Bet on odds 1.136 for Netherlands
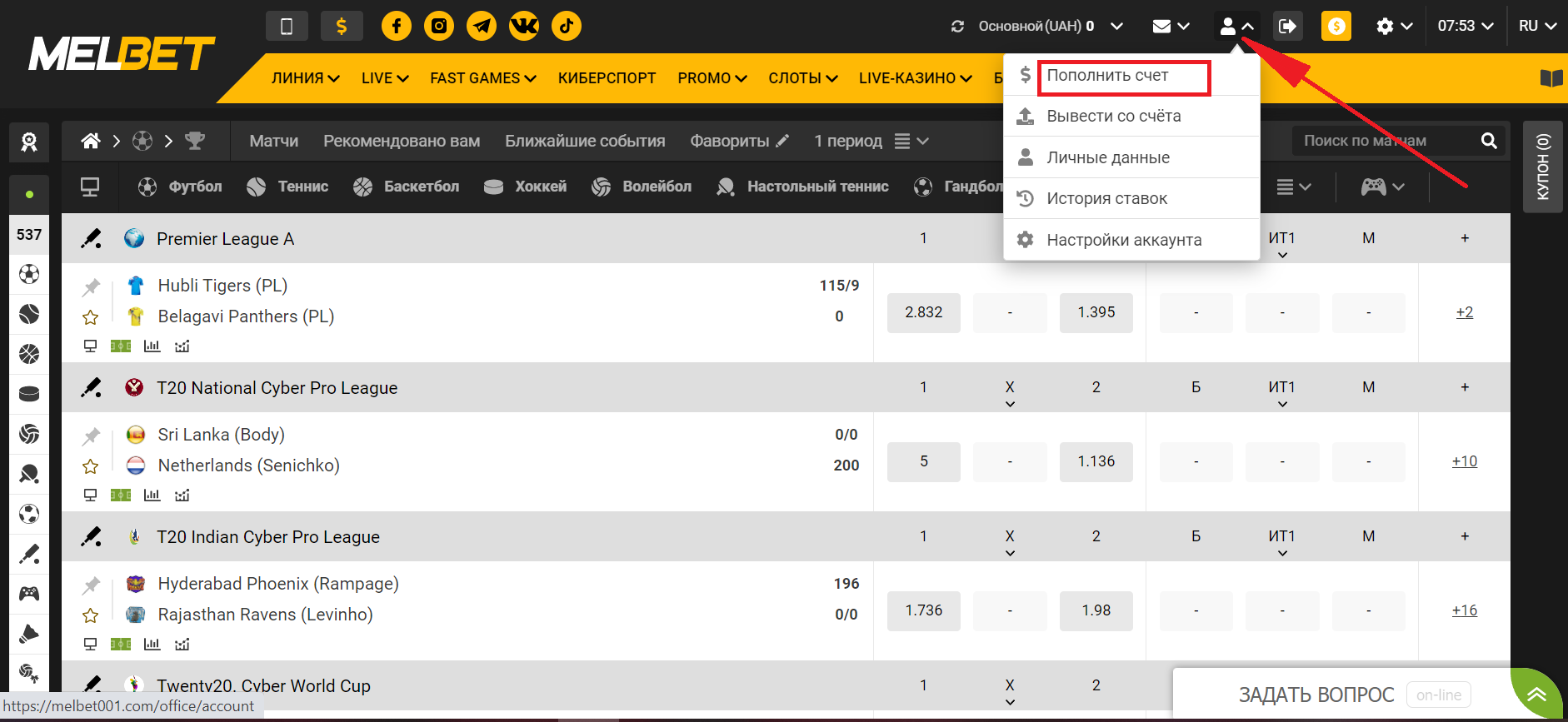Screen dimensions: 1568x722 pyautogui.click(x=1096, y=462)
